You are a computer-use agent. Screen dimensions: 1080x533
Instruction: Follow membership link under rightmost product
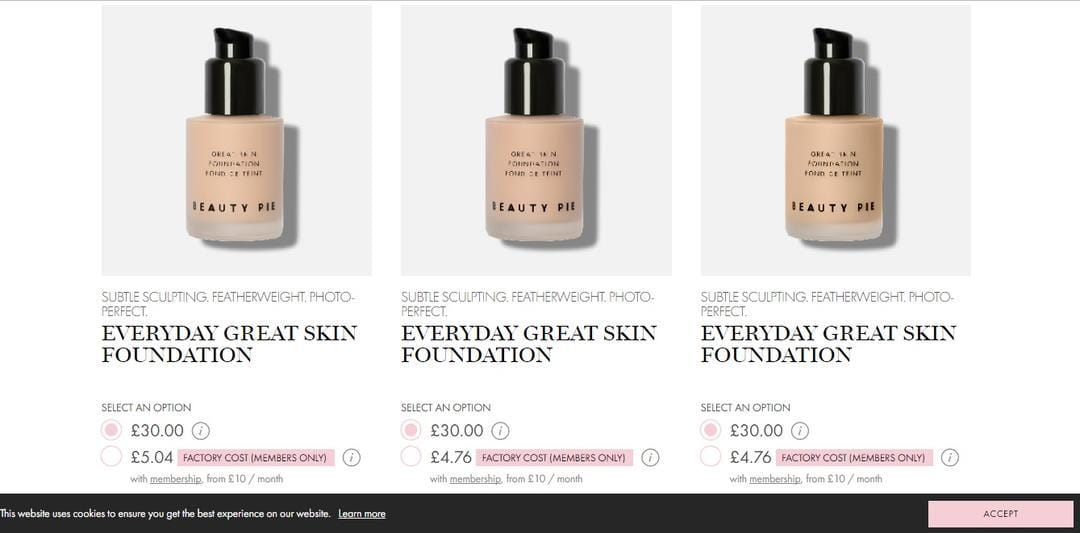point(775,479)
